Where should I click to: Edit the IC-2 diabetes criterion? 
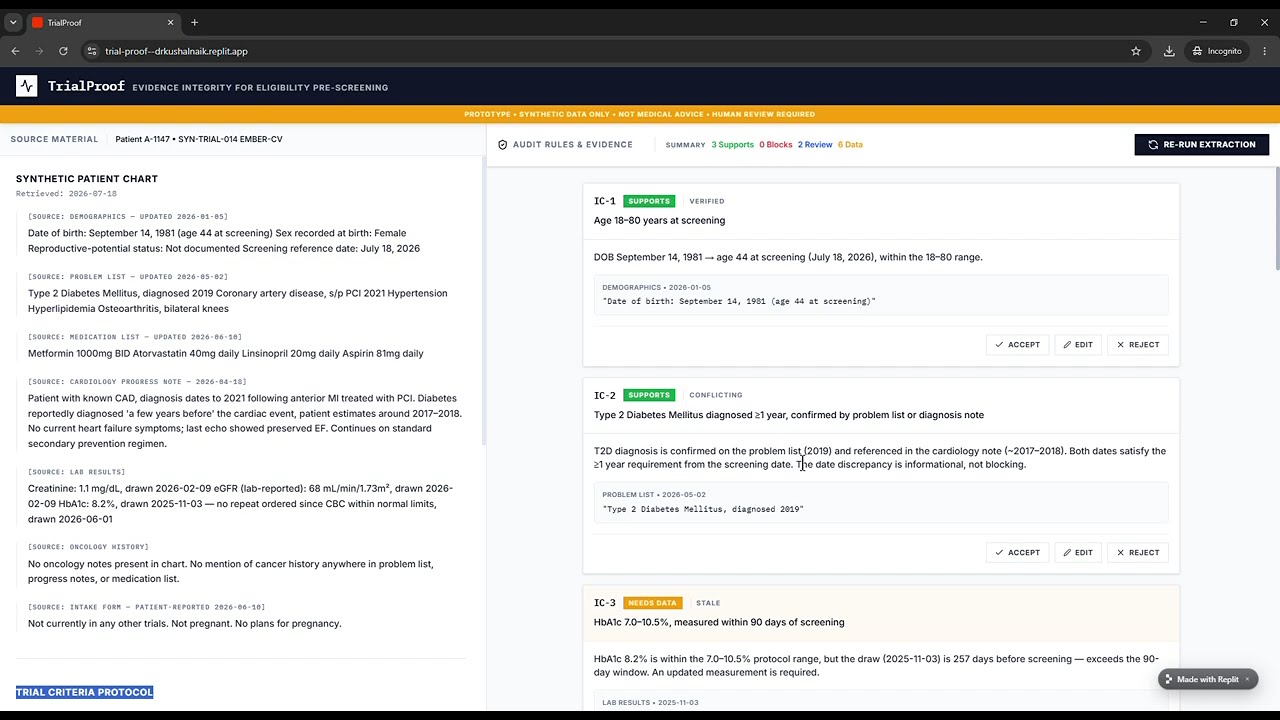click(1078, 552)
